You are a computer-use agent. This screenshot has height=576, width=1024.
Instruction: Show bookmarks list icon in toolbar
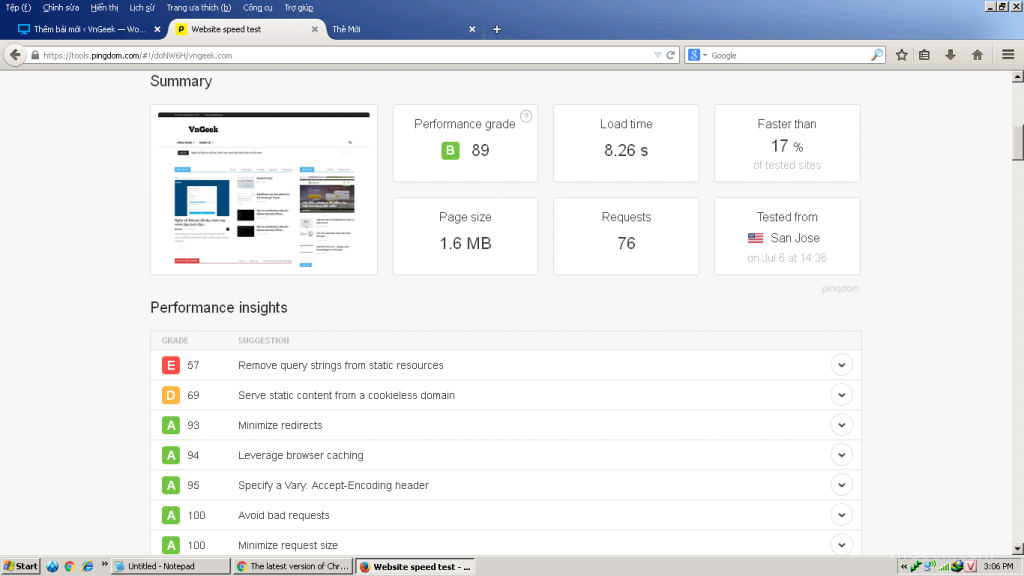[x=924, y=56]
